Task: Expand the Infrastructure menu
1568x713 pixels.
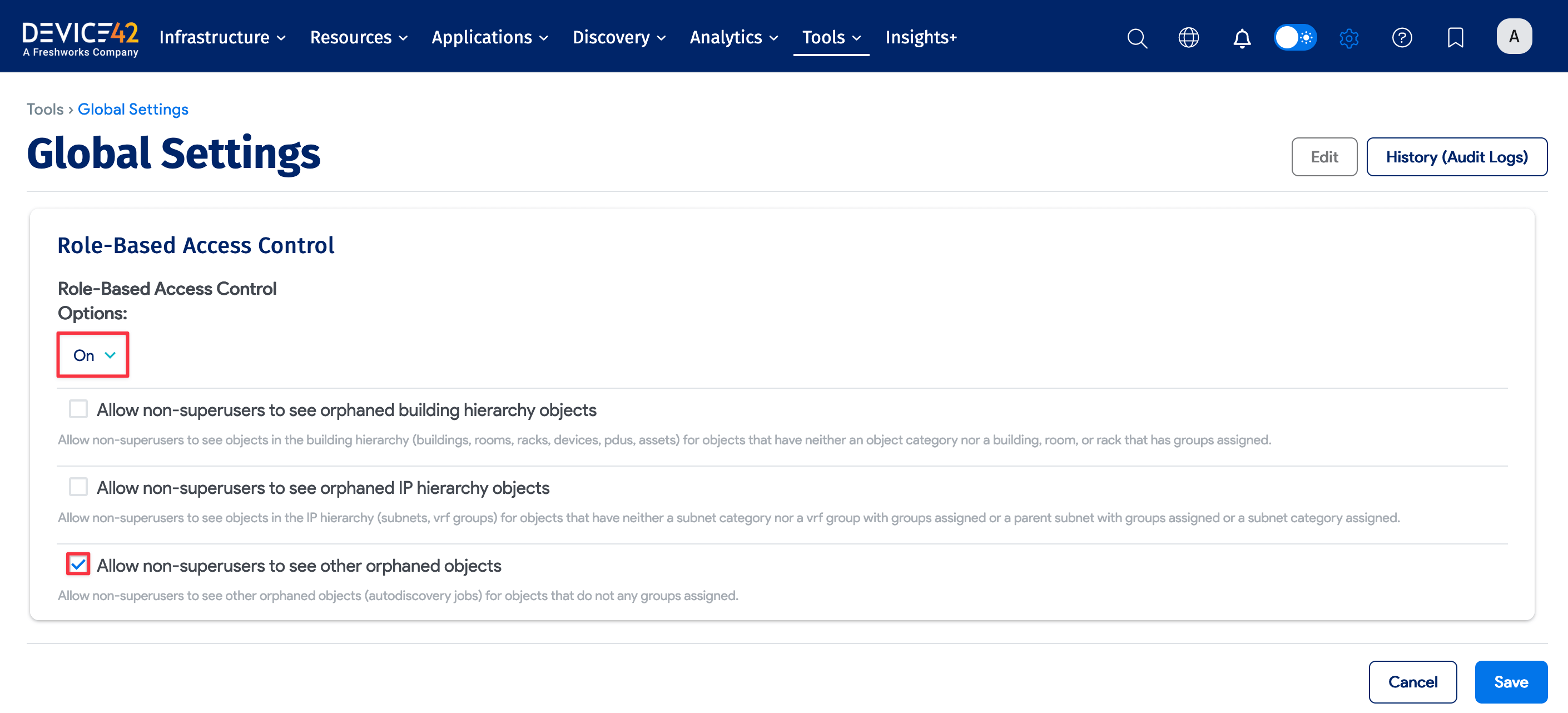Action: point(222,38)
